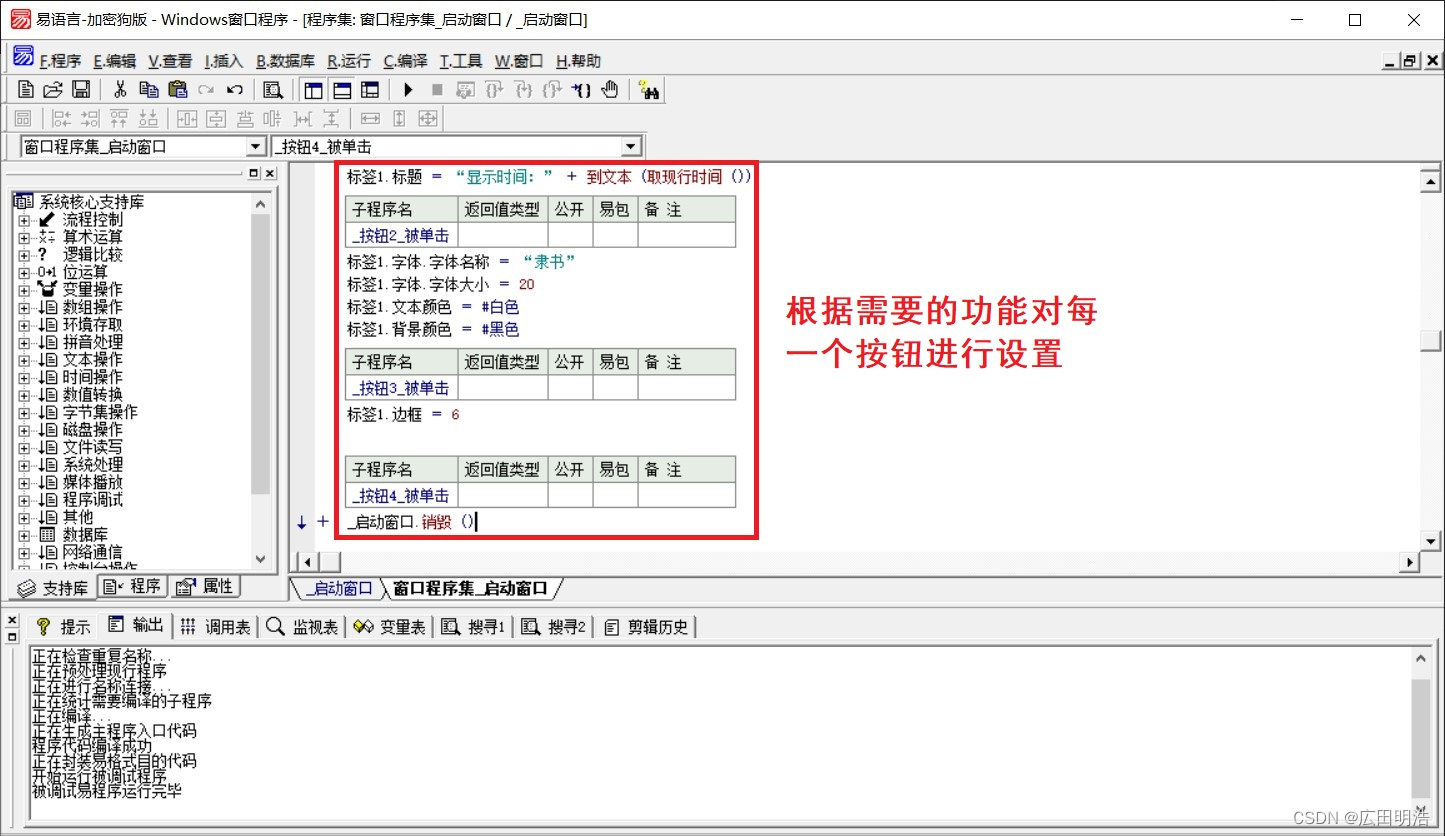The image size is (1445, 836).
Task: Click the 标签1.边框 = 6 code line
Action: pyautogui.click(x=403, y=414)
